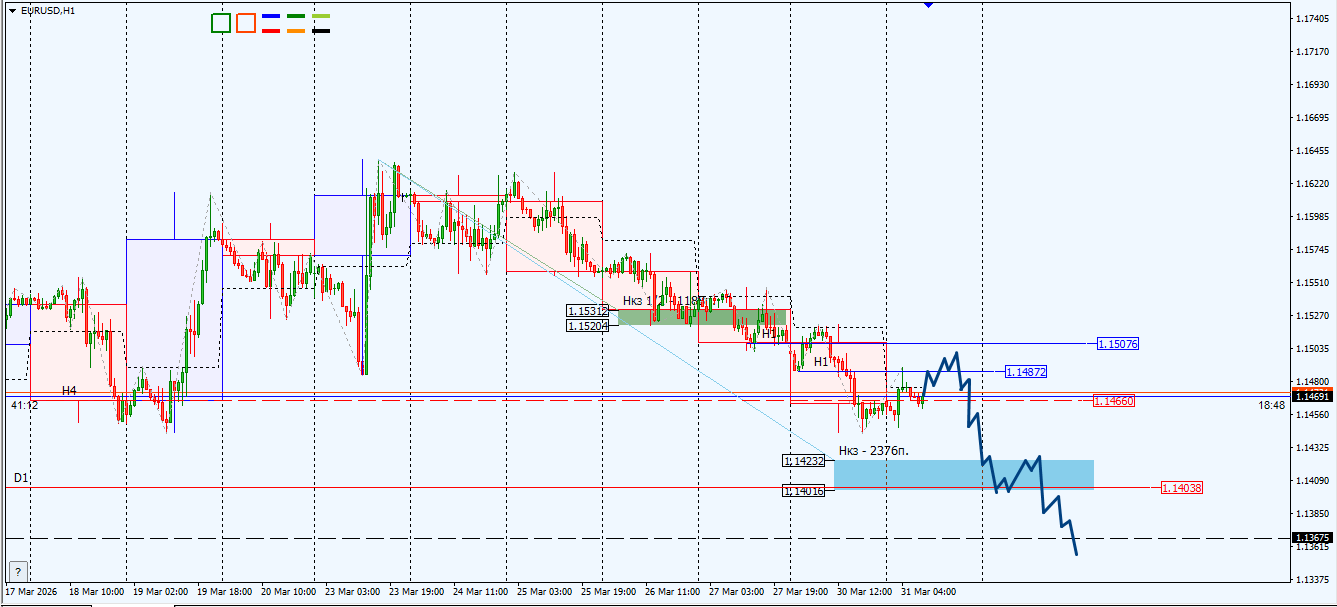
Task: Select the green rectangle drawing tool
Action: pos(221,22)
